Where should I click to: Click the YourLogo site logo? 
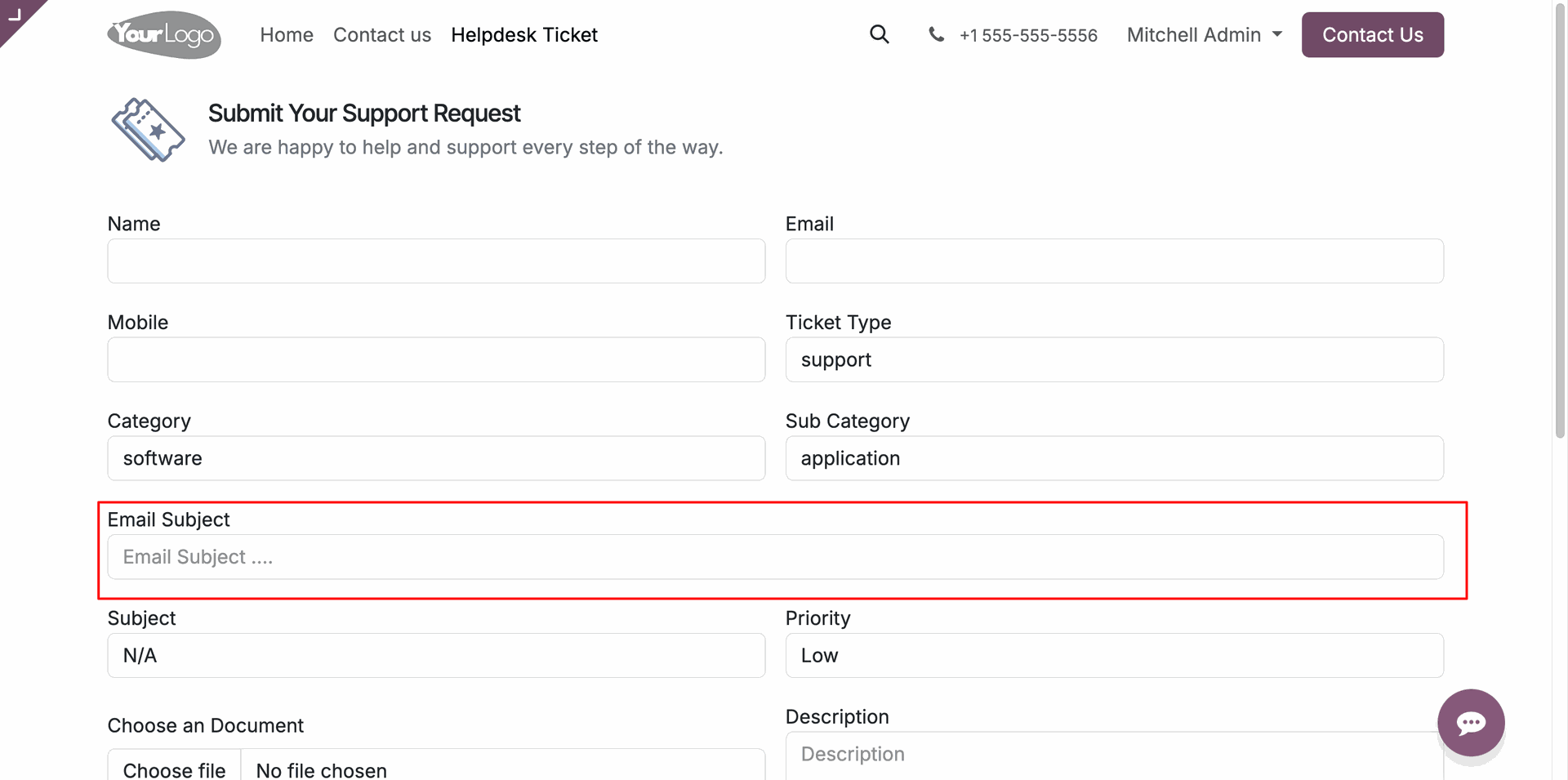pos(164,34)
